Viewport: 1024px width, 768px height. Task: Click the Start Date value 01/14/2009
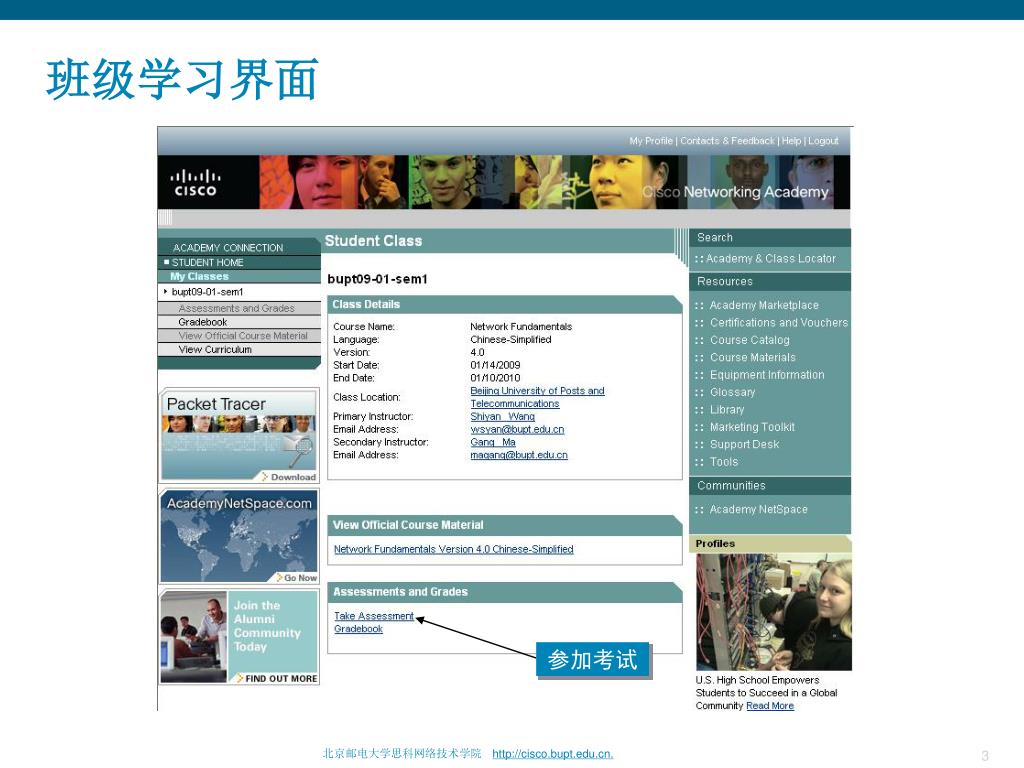tap(495, 365)
